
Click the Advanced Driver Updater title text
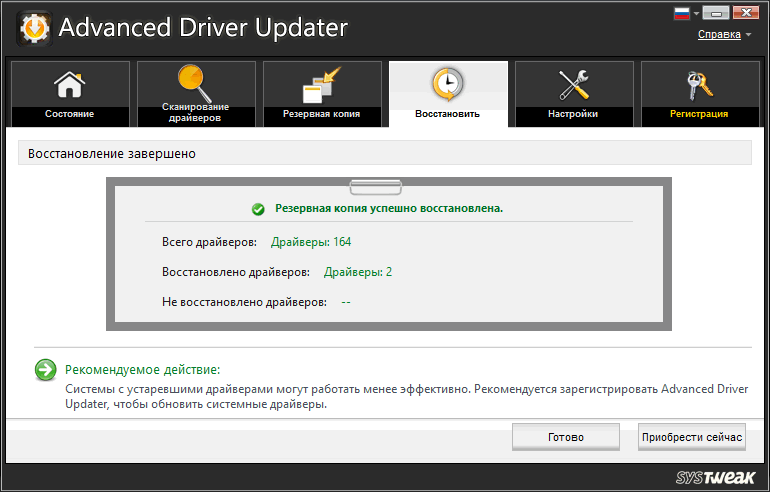click(203, 28)
